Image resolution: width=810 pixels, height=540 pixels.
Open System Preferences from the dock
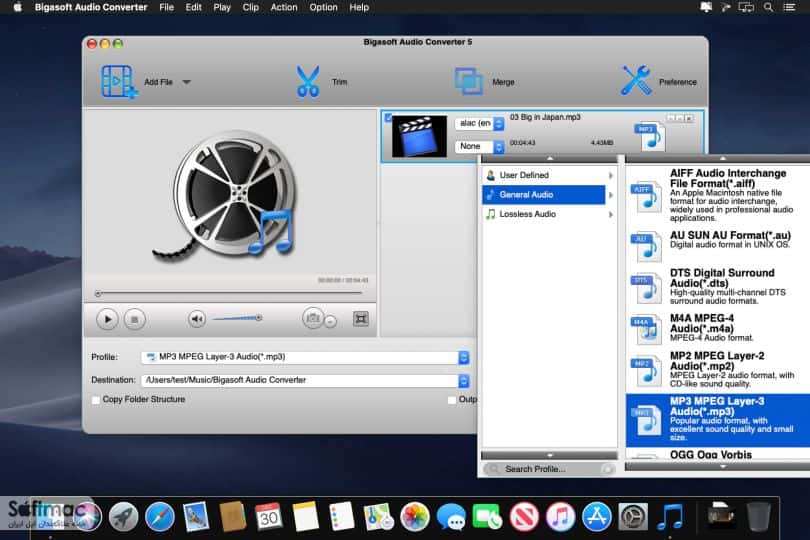tap(633, 516)
